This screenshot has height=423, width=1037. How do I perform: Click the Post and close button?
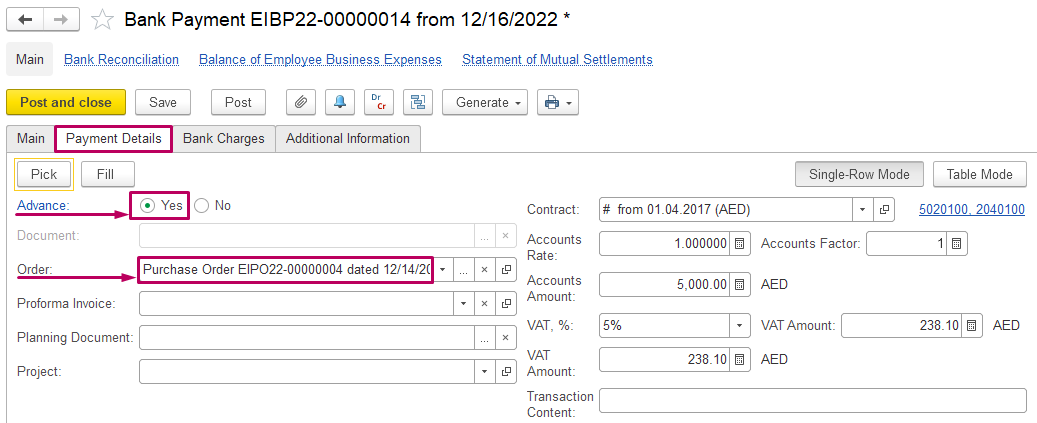pyautogui.click(x=65, y=102)
